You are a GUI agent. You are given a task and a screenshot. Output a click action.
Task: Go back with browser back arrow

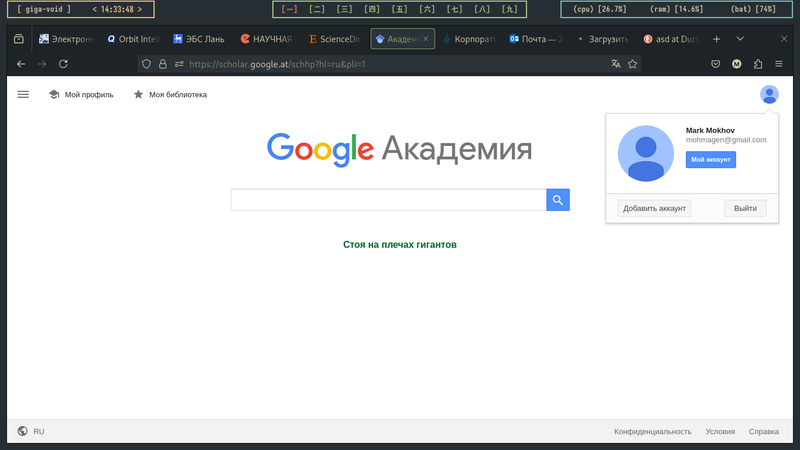pos(21,64)
